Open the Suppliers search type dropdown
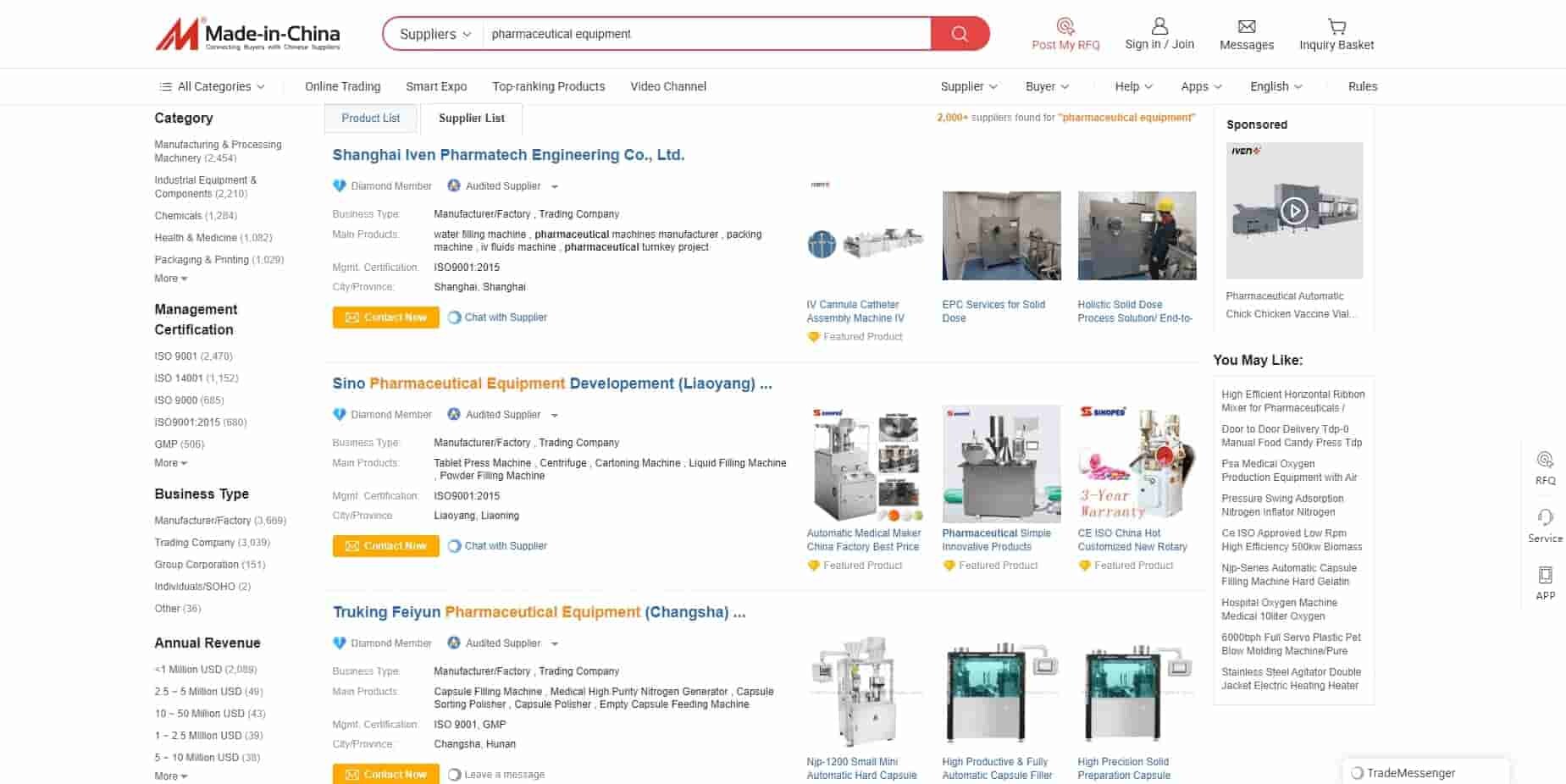The height and width of the screenshot is (784, 1566). (x=434, y=34)
